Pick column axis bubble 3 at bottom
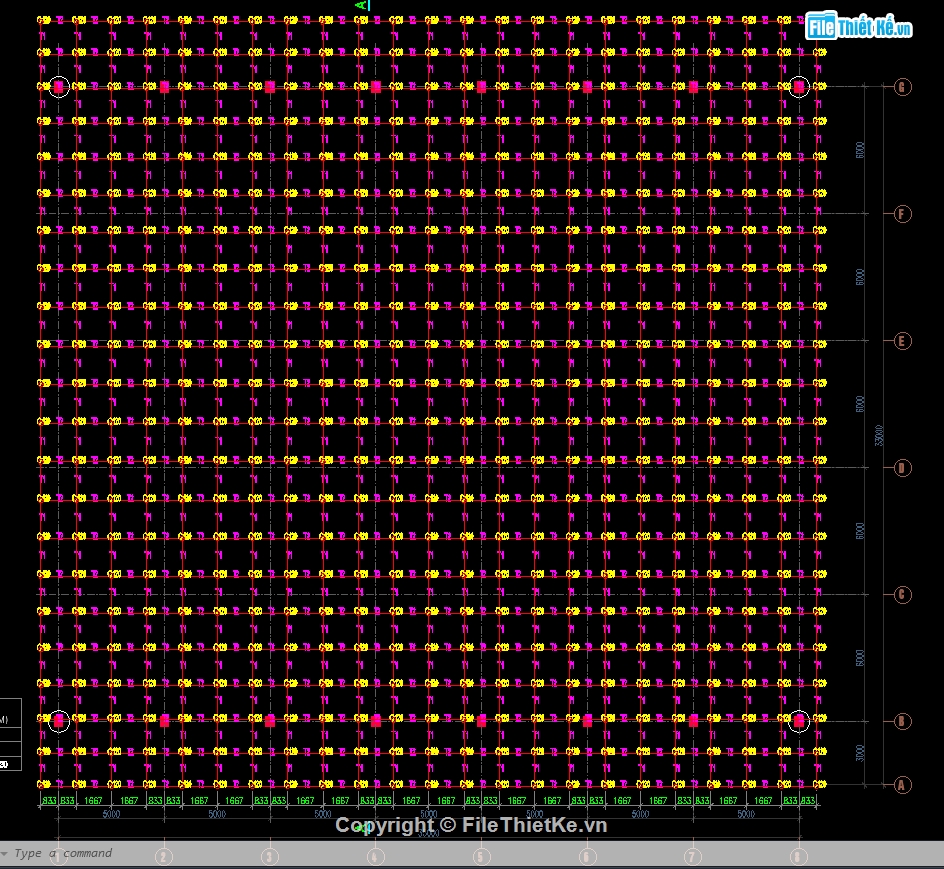This screenshot has height=869, width=944. [270, 856]
